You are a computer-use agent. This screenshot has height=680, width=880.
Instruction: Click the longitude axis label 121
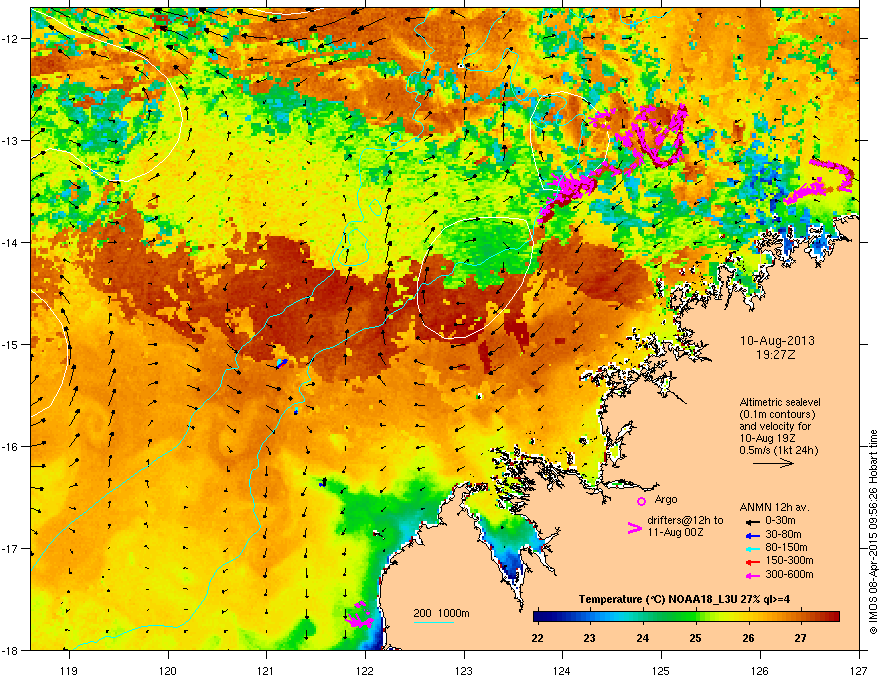tap(266, 670)
